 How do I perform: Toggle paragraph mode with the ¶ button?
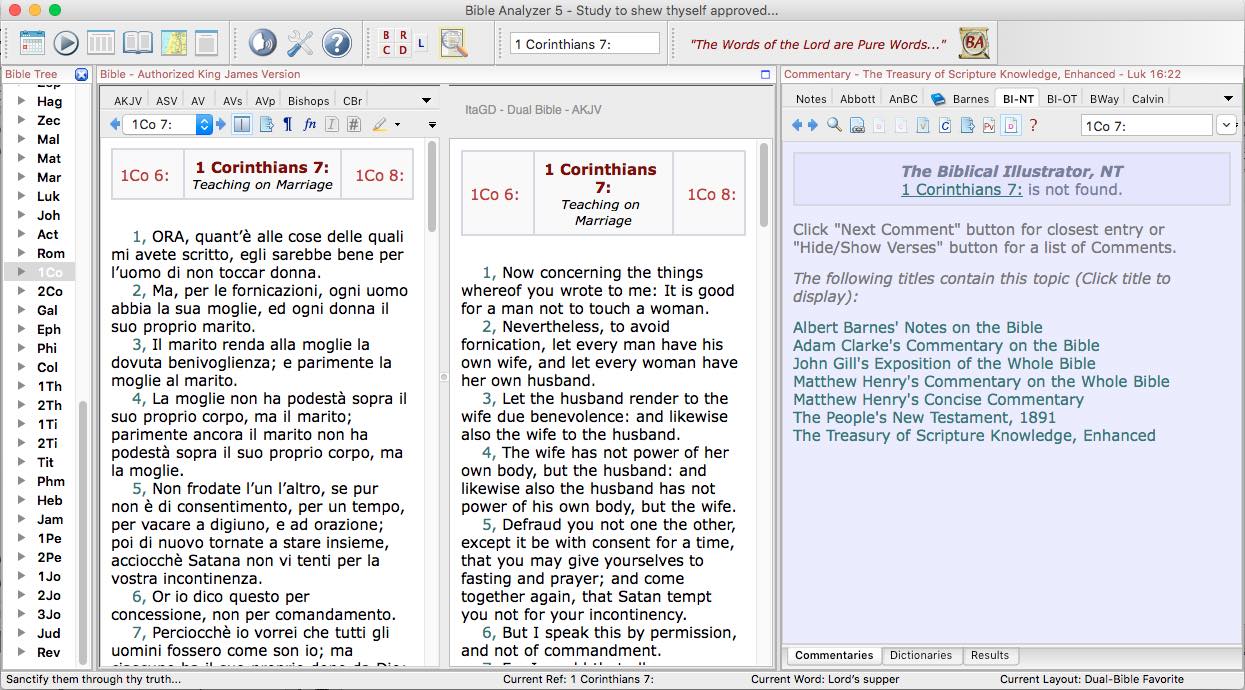pyautogui.click(x=288, y=125)
